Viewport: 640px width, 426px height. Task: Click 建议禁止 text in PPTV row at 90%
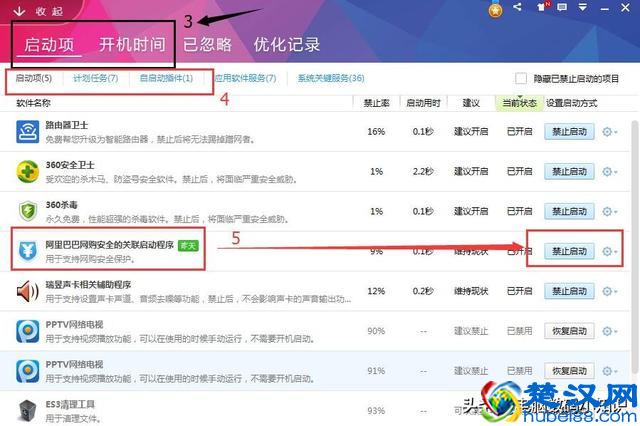click(471, 331)
